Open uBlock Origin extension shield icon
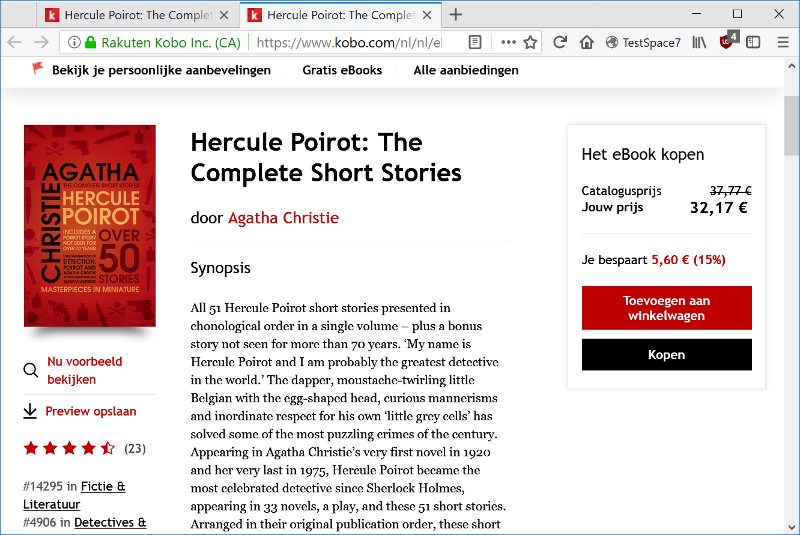Viewport: 800px width, 535px height. [728, 40]
